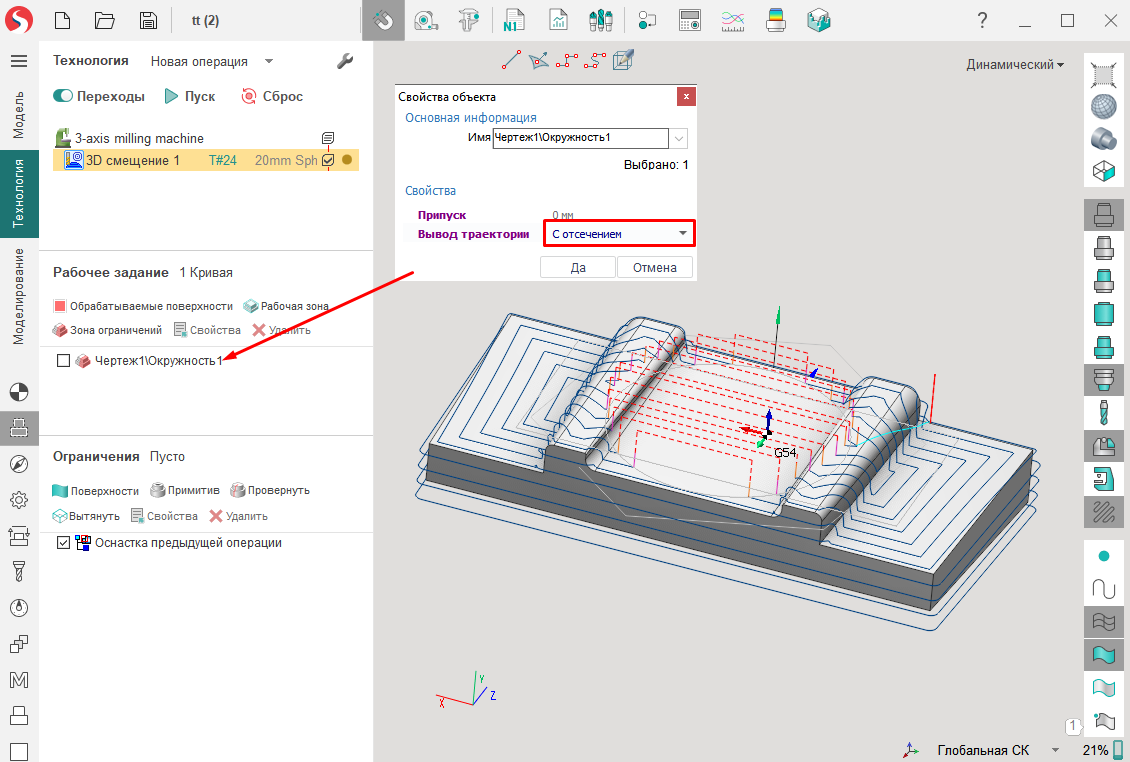Switch to the Модель tab
Screen dimensions: 1130x762
pyautogui.click(x=19, y=115)
